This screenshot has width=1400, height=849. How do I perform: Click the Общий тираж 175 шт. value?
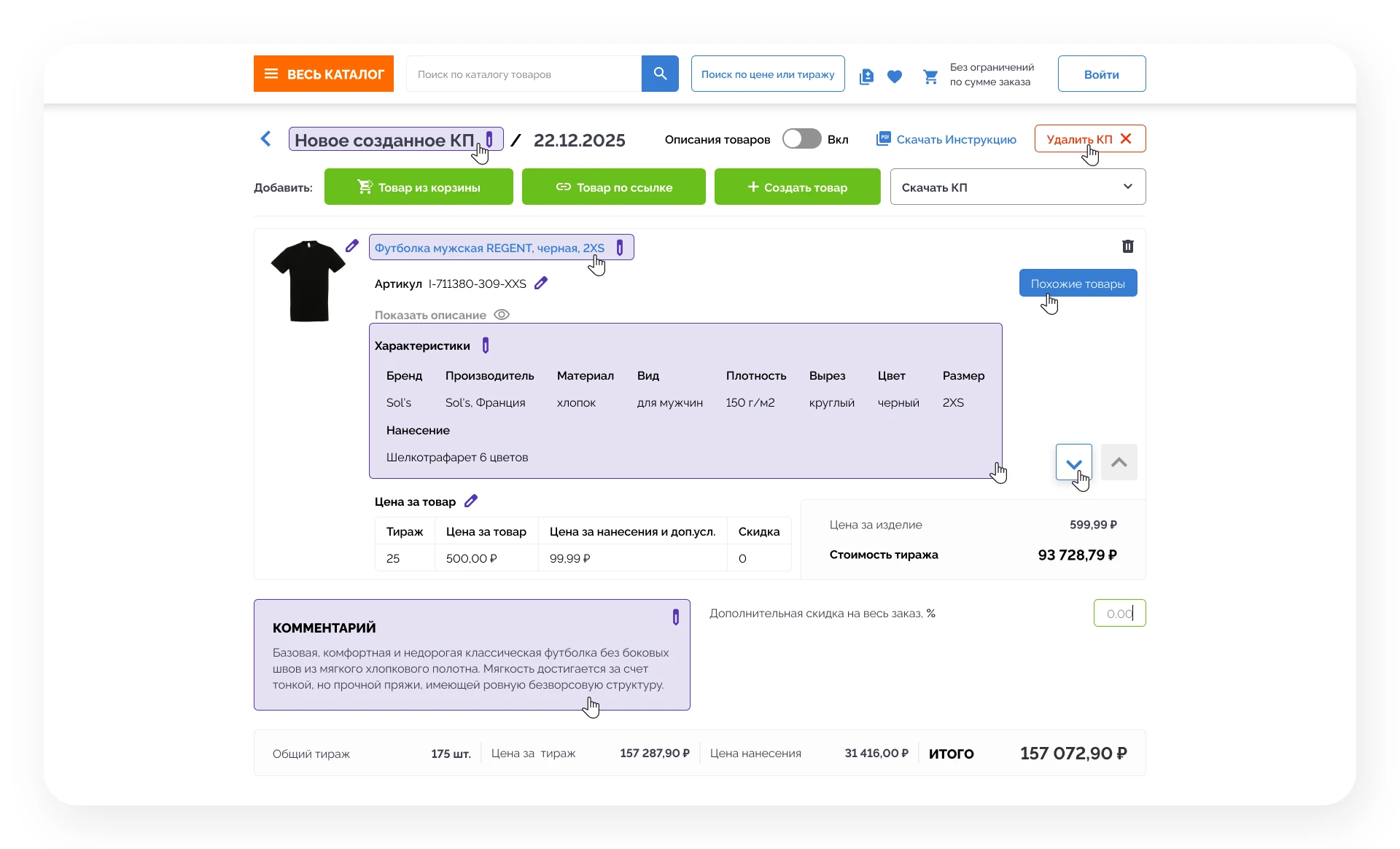(451, 754)
